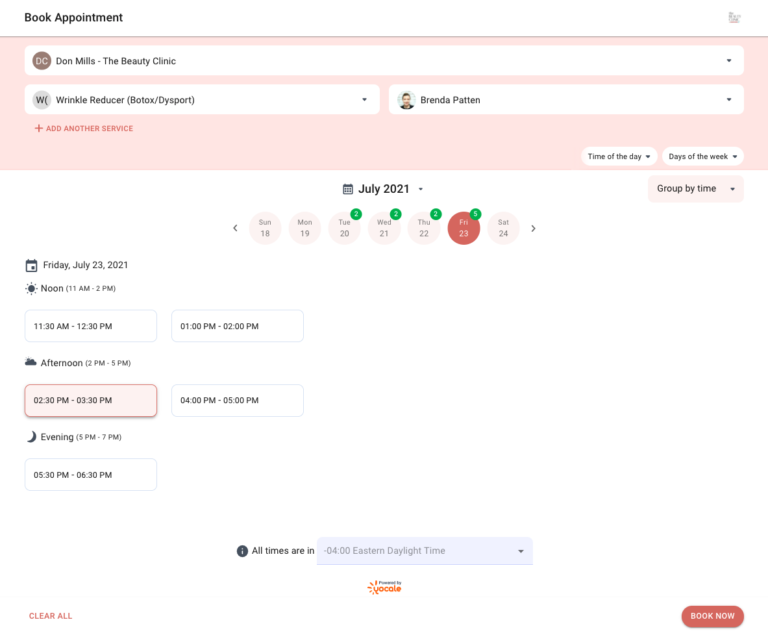Click the Powered by Yocale logo

[x=384, y=587]
